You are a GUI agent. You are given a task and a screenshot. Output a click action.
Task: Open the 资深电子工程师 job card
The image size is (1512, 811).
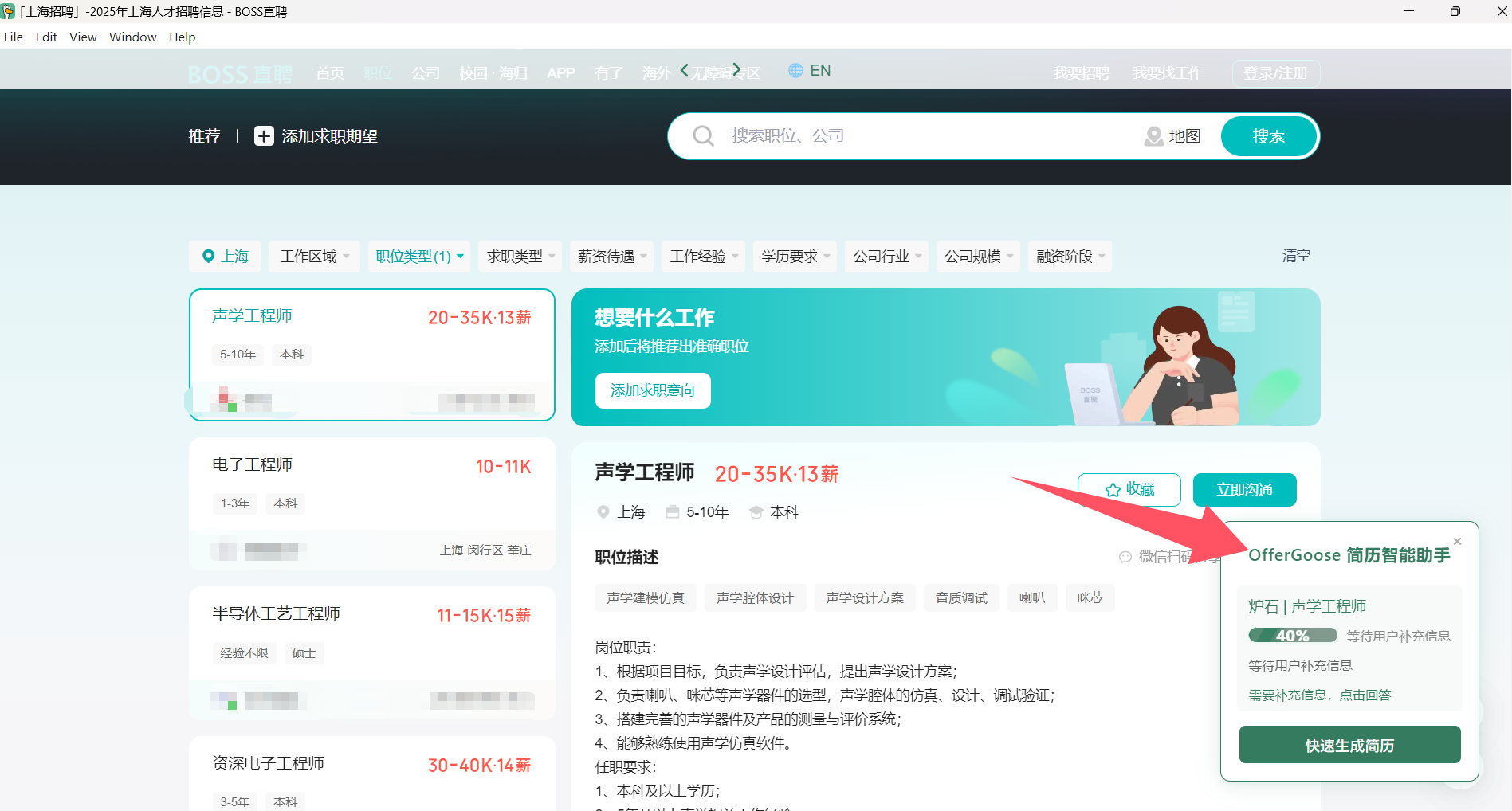point(371,774)
